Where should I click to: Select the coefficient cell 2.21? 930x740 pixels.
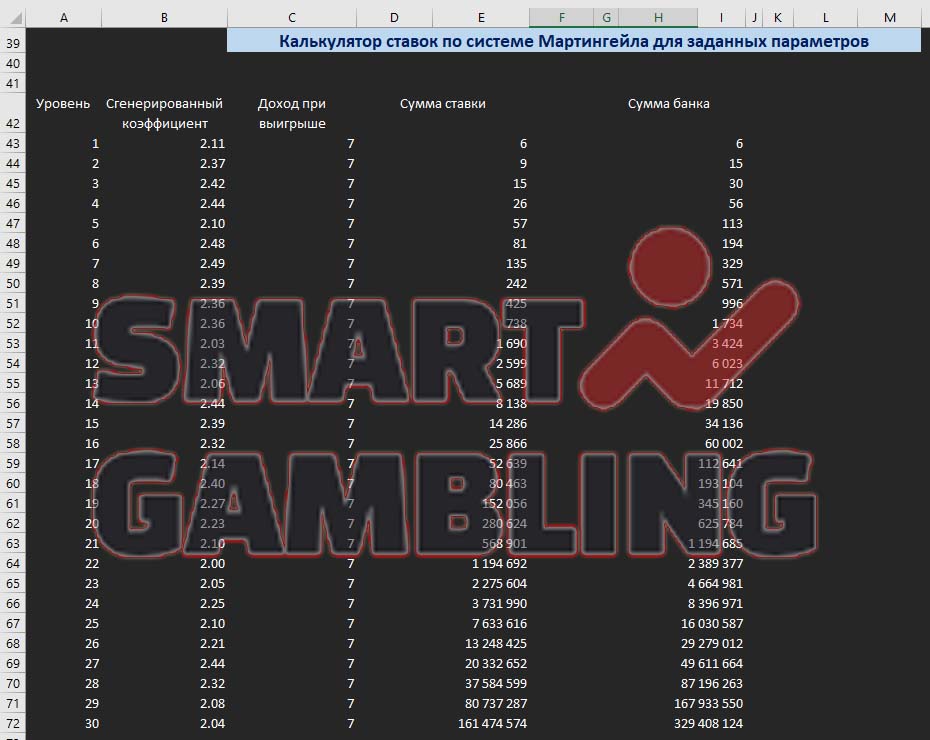click(164, 644)
